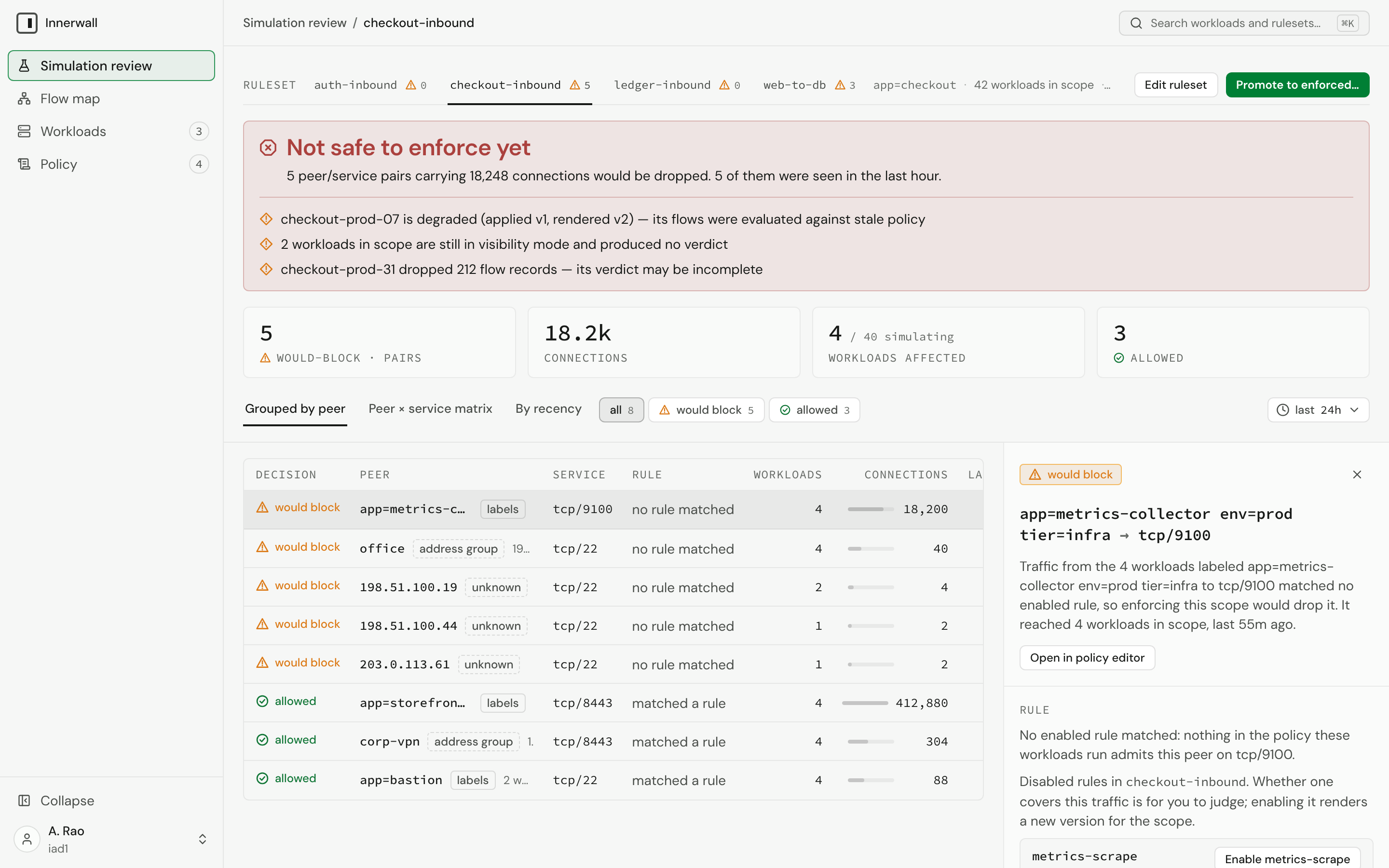
Task: Click unknown tag on 203.0.113.61 row
Action: pyautogui.click(x=489, y=664)
